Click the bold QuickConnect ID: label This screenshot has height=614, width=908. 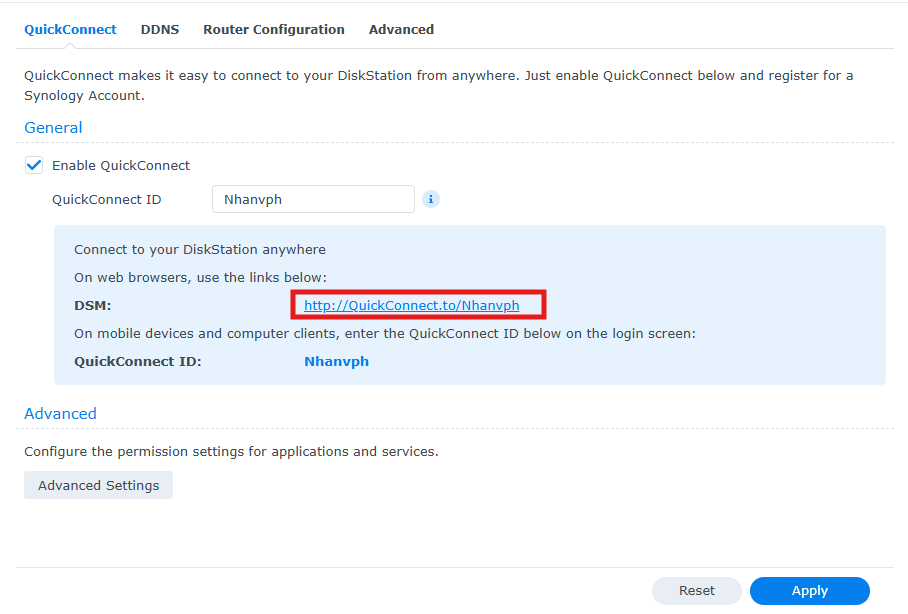(138, 361)
